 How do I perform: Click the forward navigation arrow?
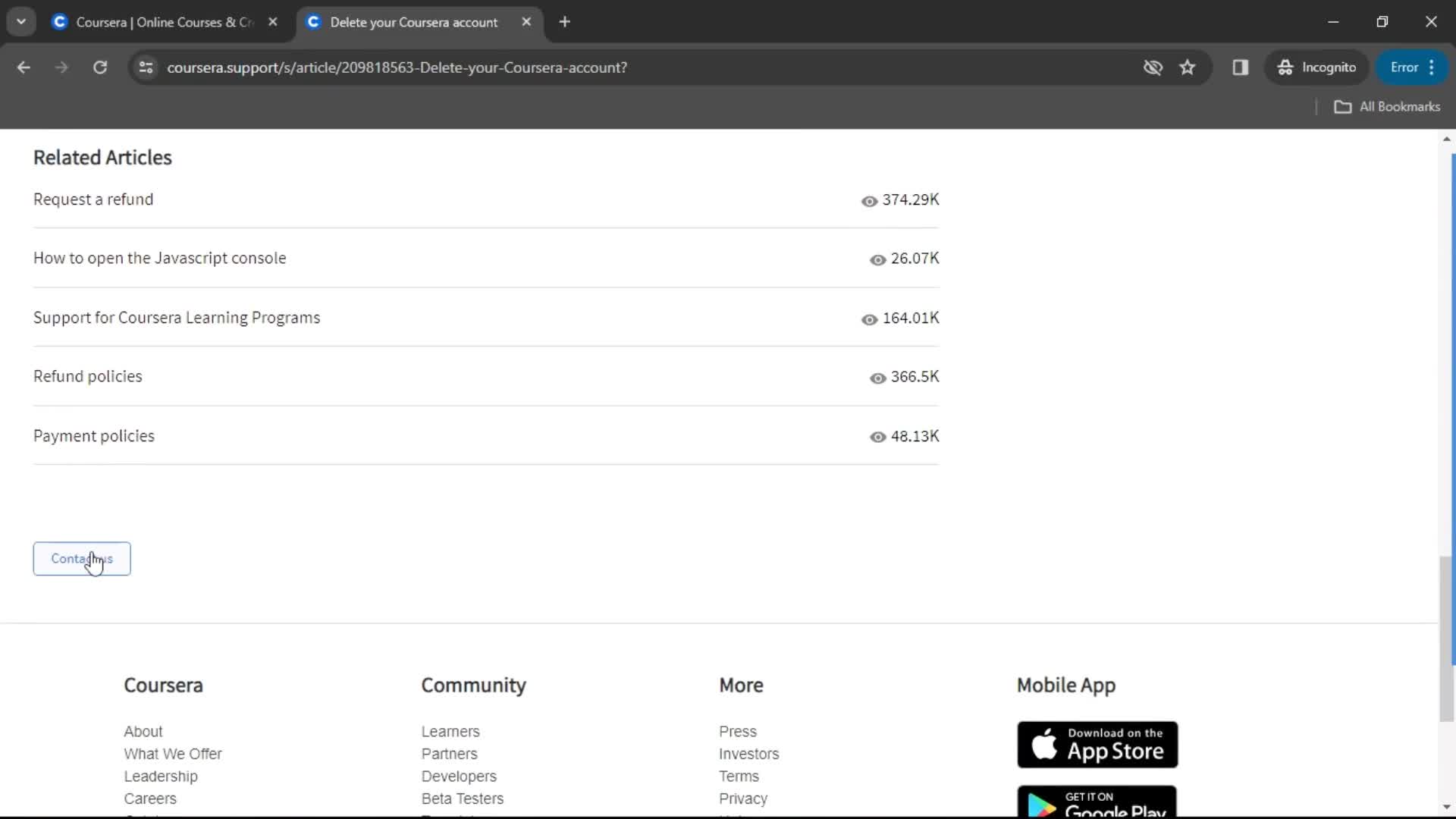pos(61,67)
